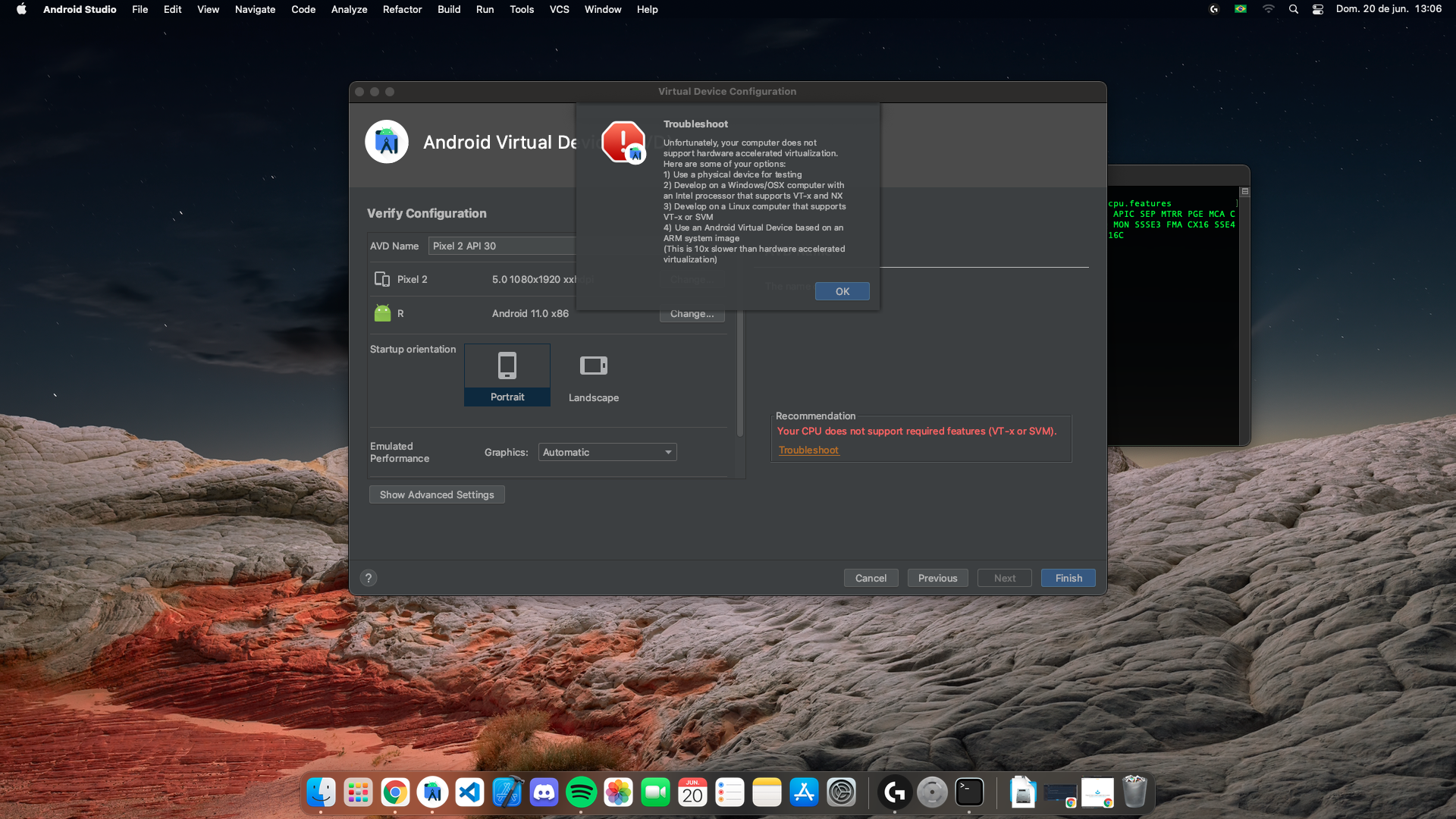Click OK in the Troubleshoot dialog

[x=842, y=291]
